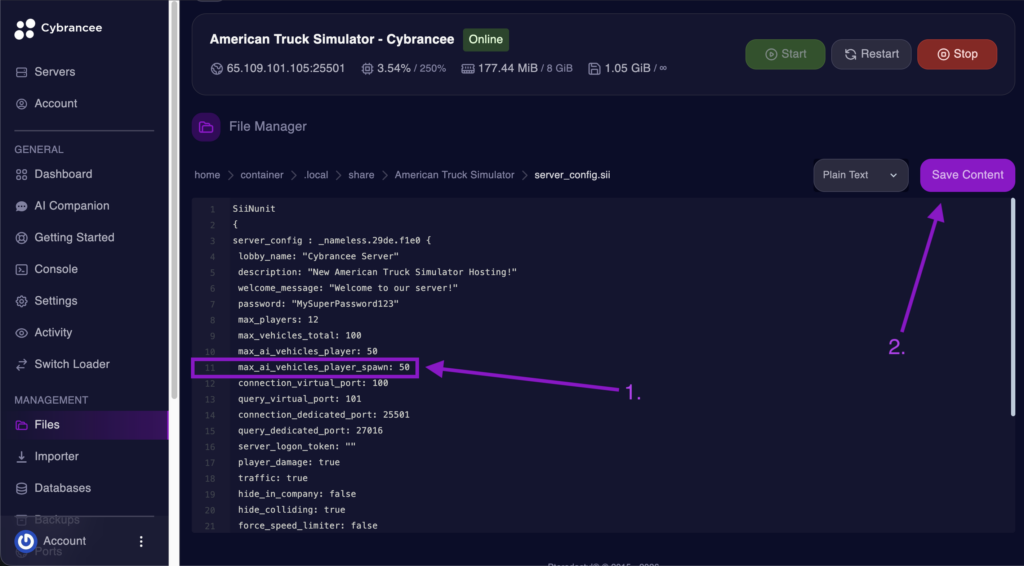Click the Online status badge

point(486,40)
